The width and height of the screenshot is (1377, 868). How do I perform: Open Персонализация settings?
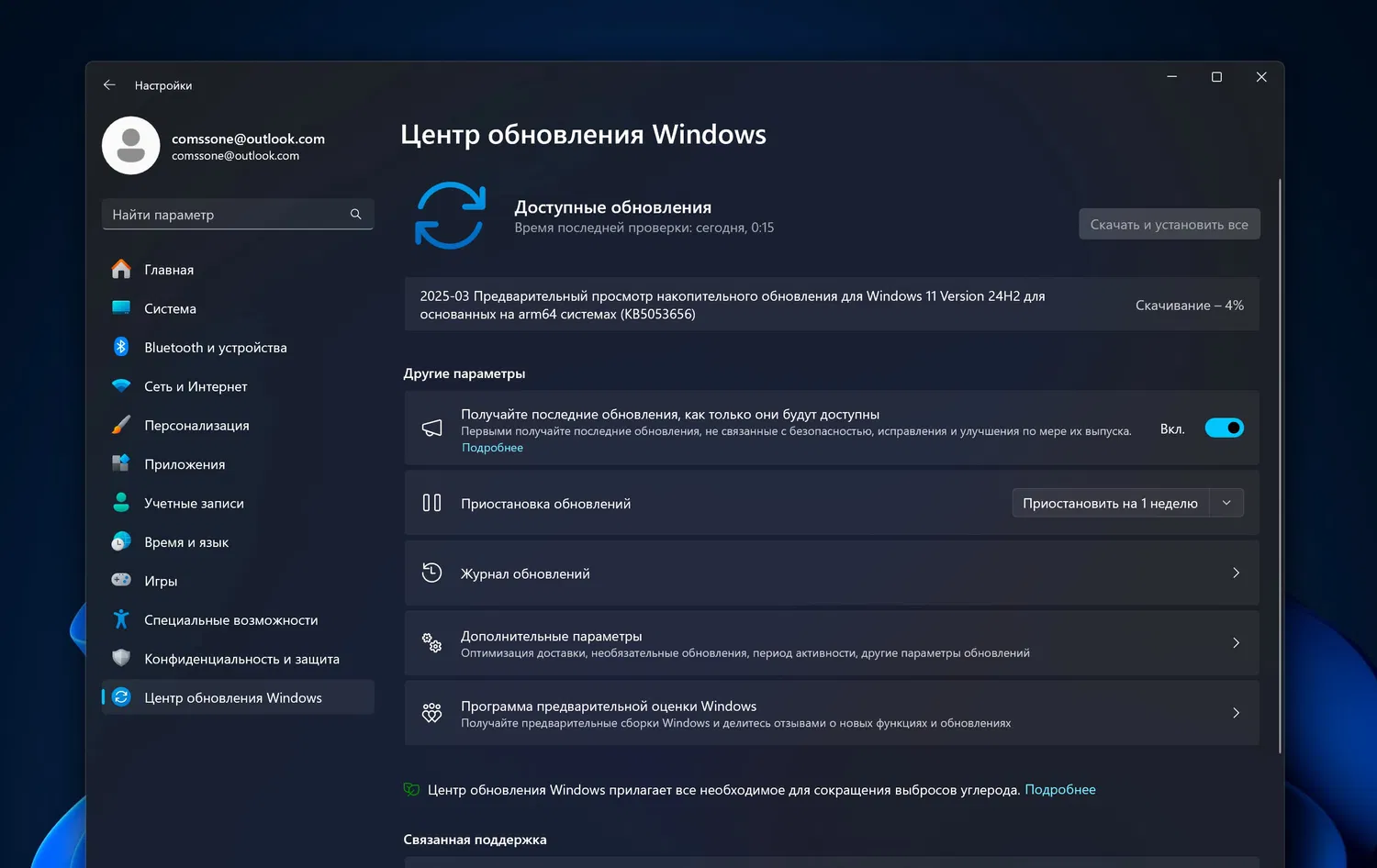pyautogui.click(x=238, y=425)
